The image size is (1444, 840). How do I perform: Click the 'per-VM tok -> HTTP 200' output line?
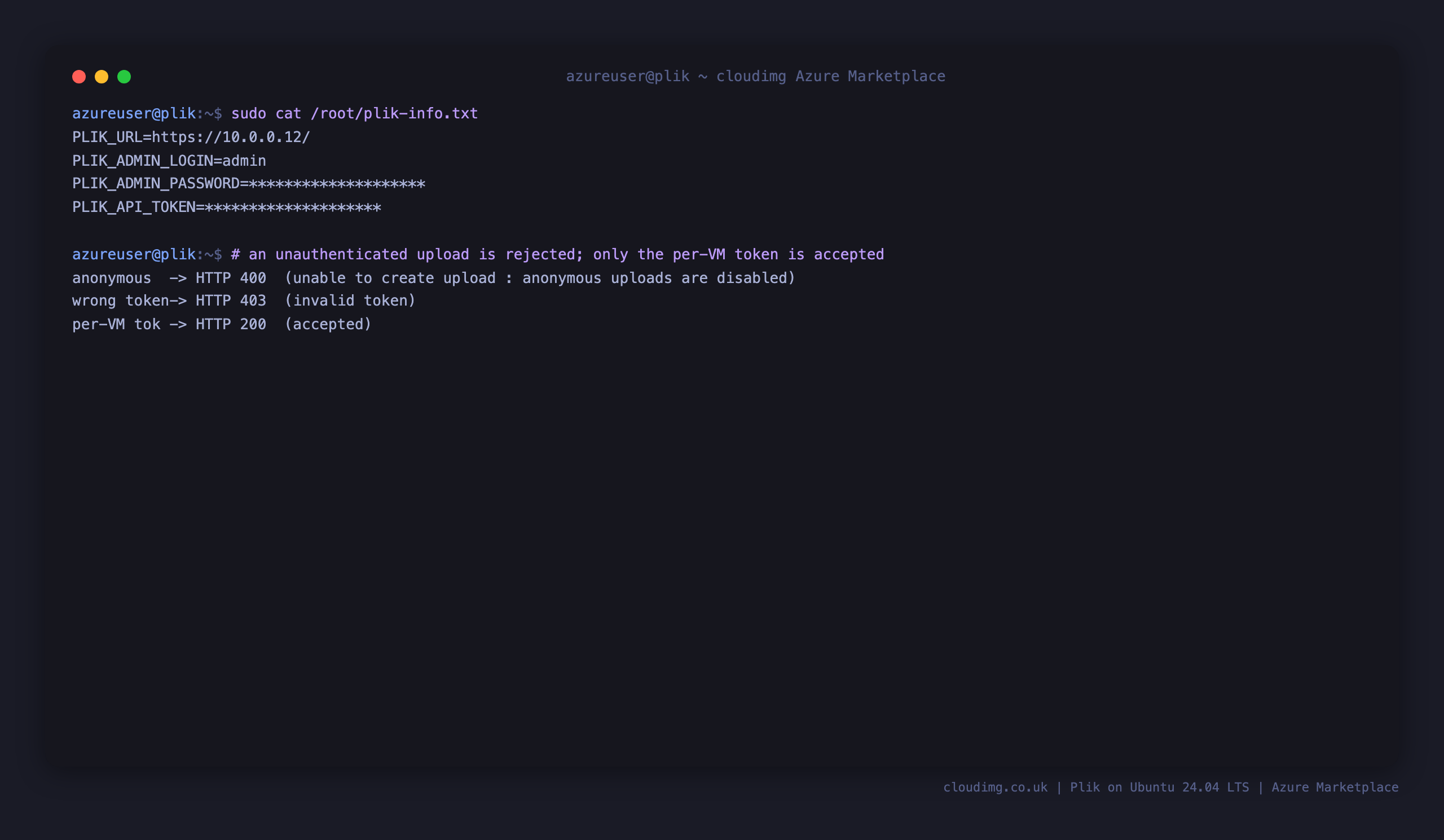pos(222,325)
